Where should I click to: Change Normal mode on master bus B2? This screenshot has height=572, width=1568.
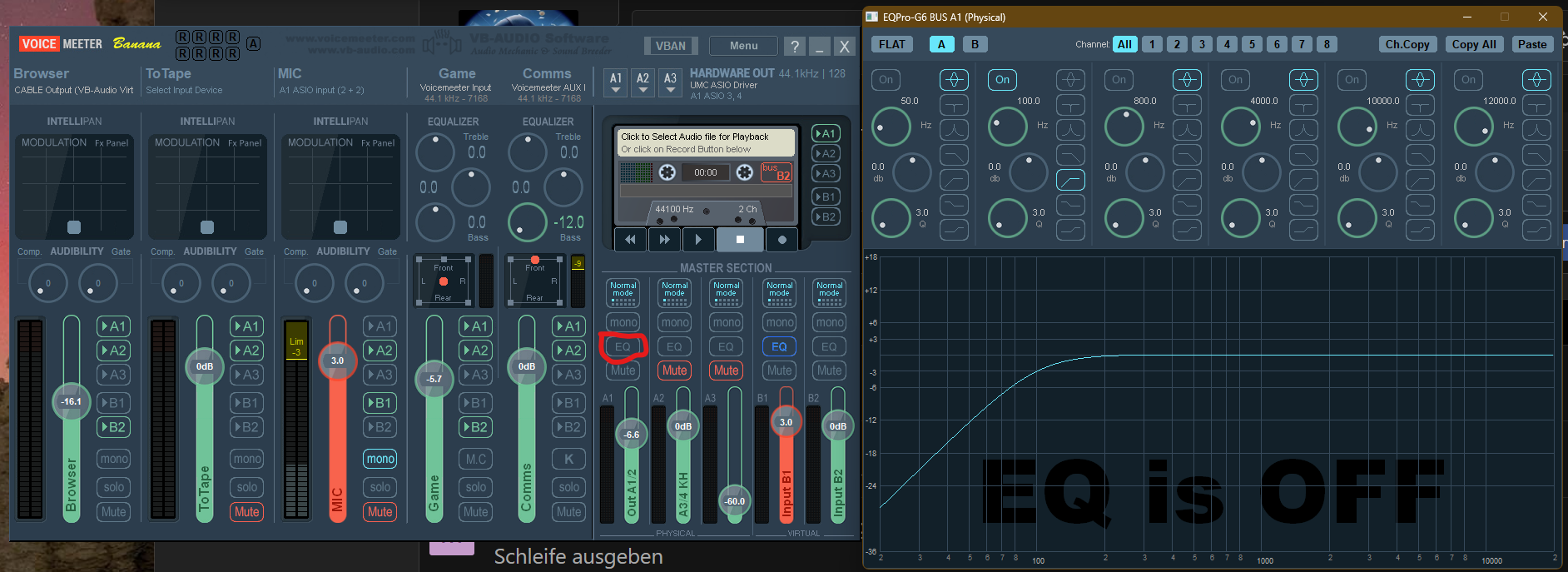coord(829,292)
